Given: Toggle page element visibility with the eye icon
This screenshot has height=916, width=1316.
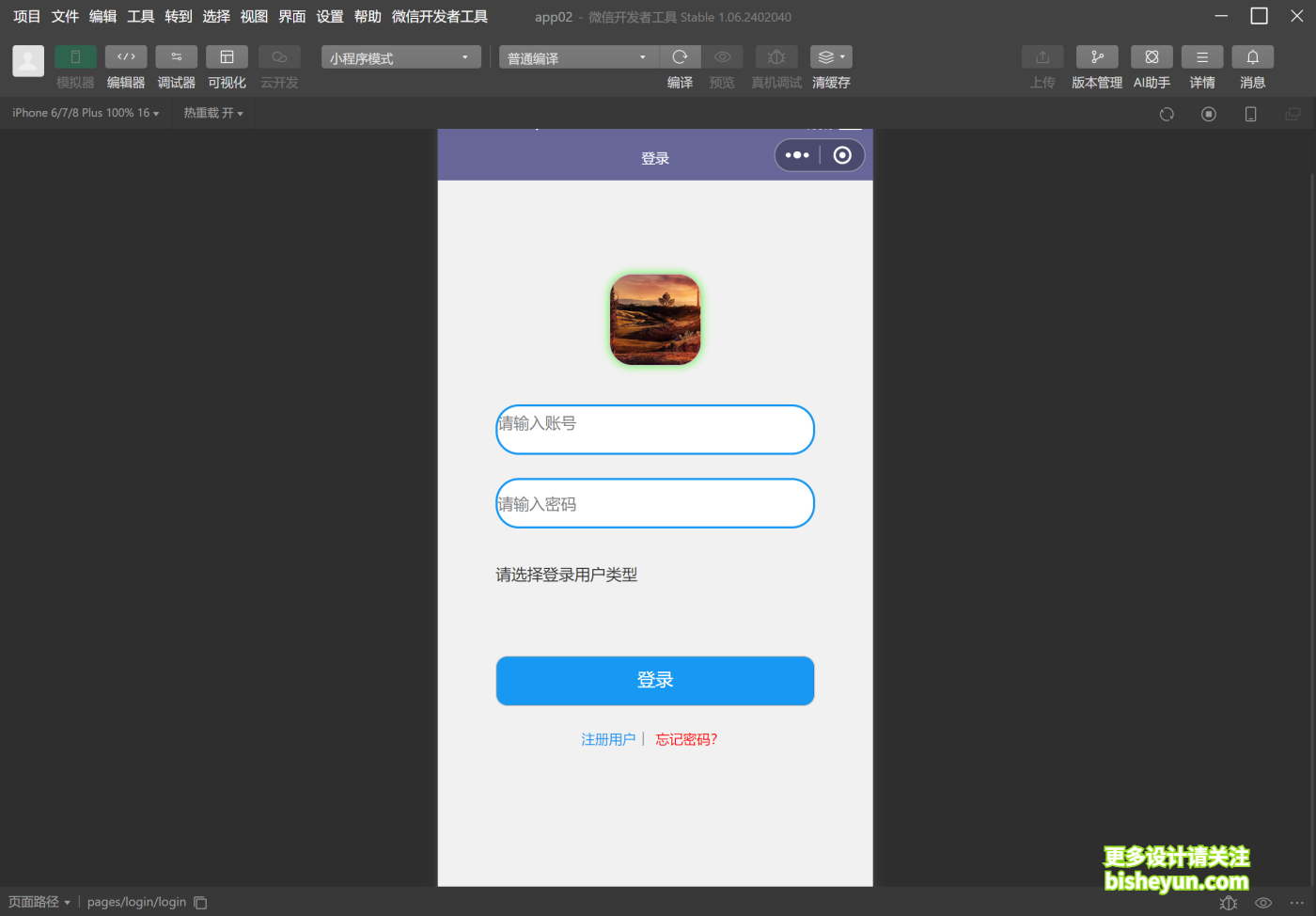Looking at the screenshot, I should (x=1262, y=902).
